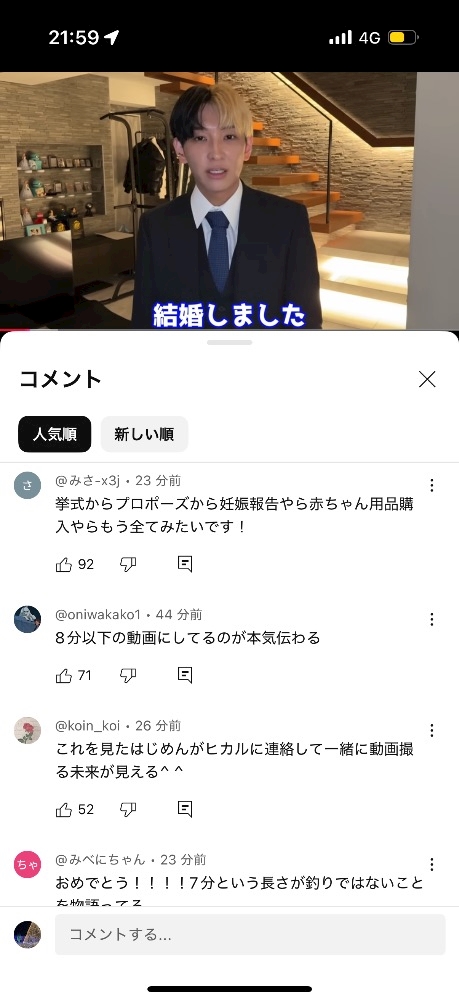Dislike the comment by @みさ-x3j
This screenshot has height=1000, width=459.
point(128,564)
